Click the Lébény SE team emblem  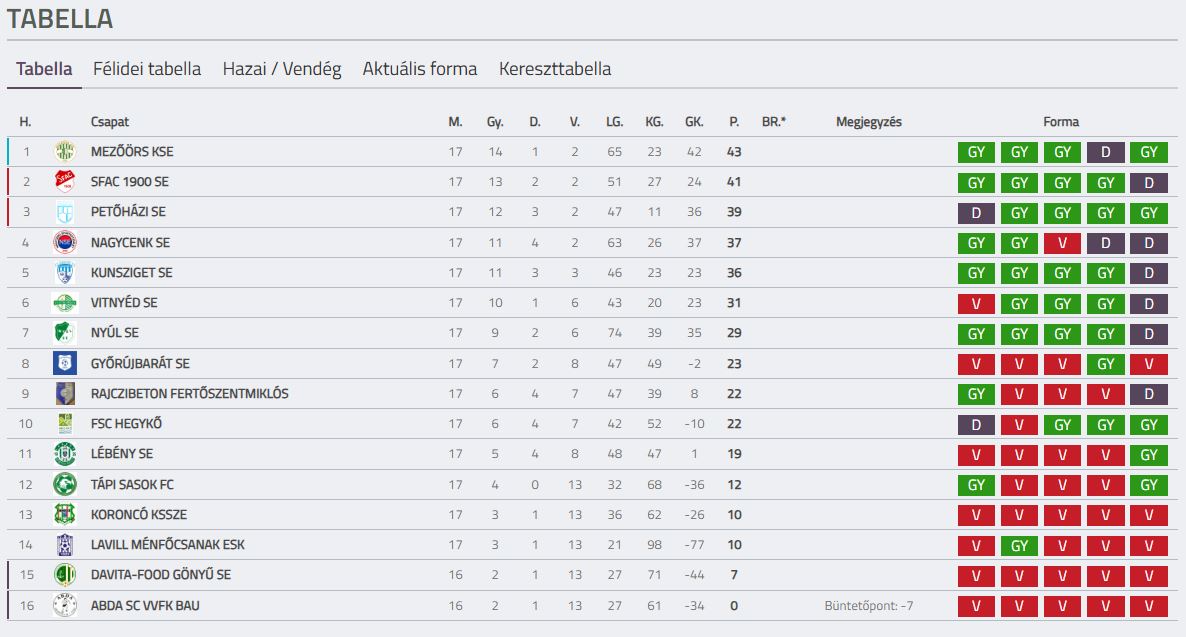pos(65,454)
